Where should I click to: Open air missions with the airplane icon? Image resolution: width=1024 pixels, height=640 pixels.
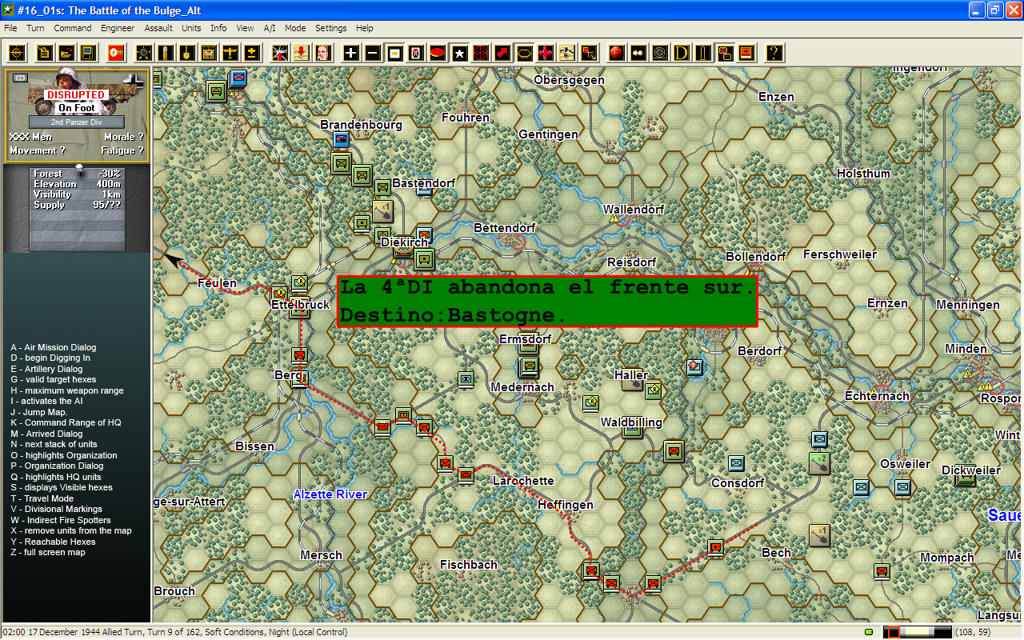pyautogui.click(x=230, y=53)
